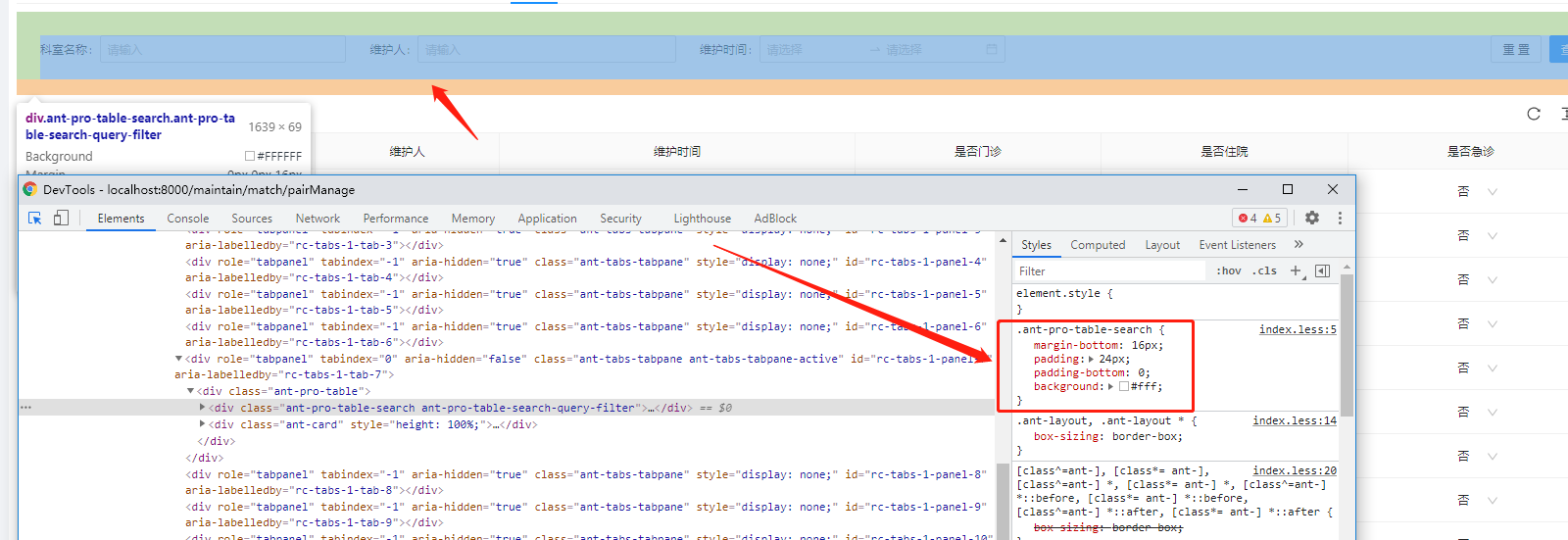Expand the ant-pro-table-search div node
The width and height of the screenshot is (1568, 540).
202,408
